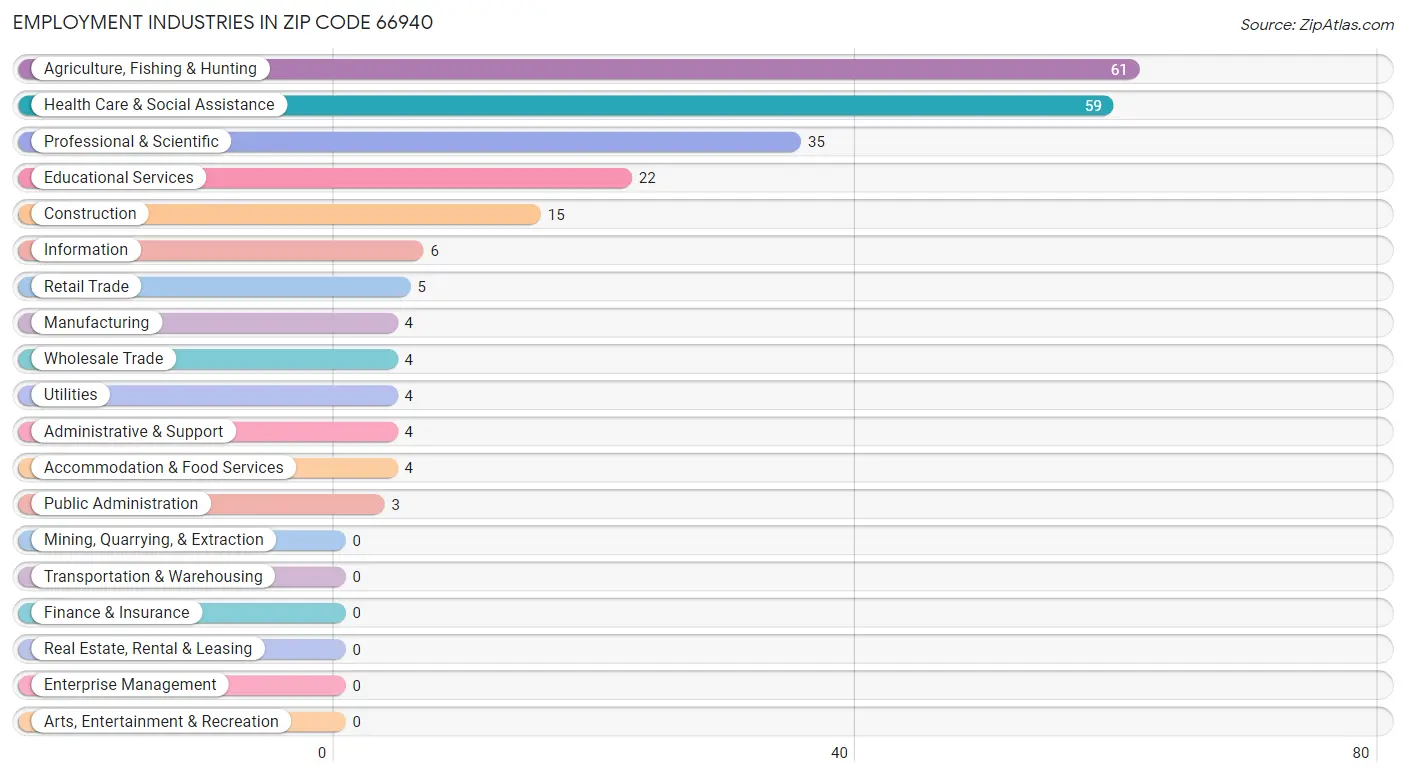1406x776 pixels.
Task: Select the Professional & Scientific label
Action: pyautogui.click(x=131, y=142)
